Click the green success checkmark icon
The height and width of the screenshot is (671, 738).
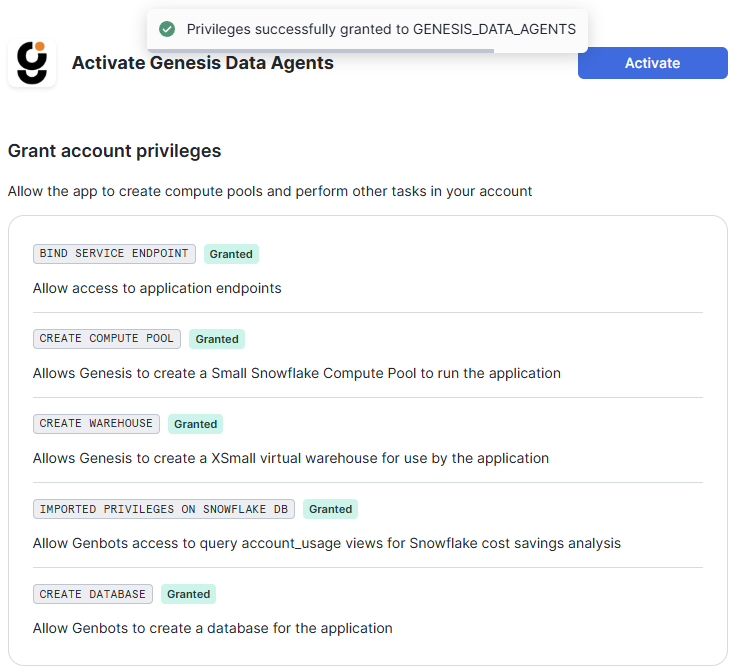click(167, 29)
